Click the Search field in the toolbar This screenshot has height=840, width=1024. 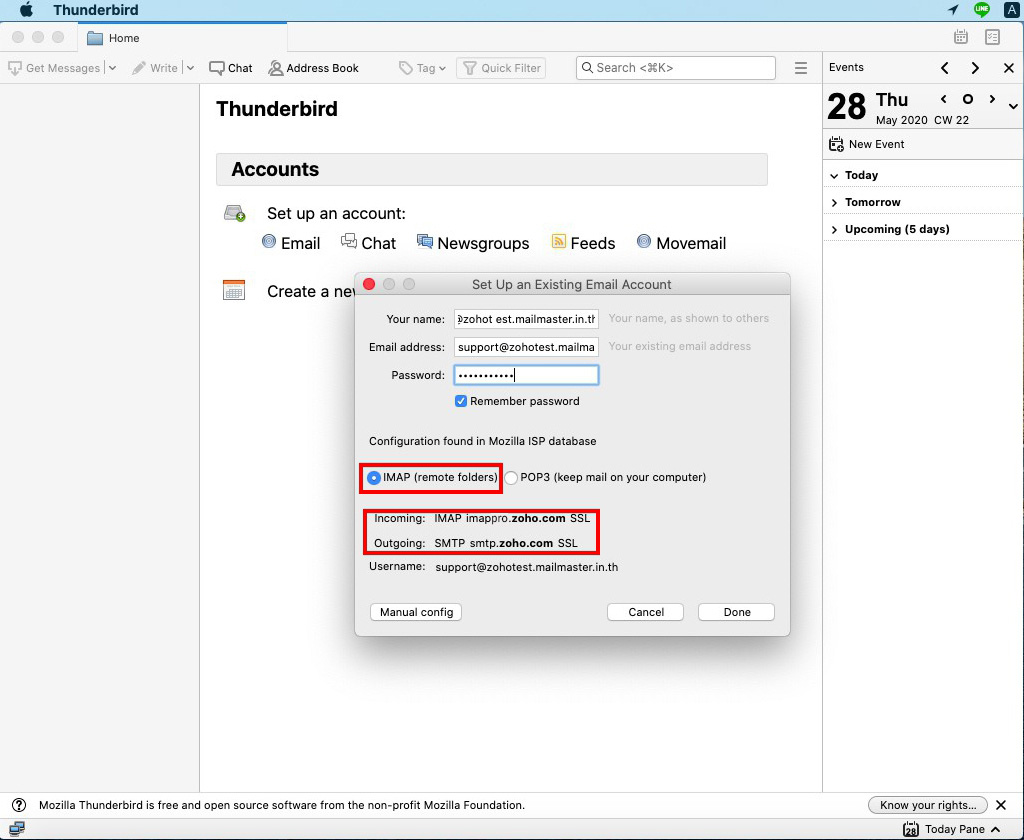pos(675,68)
